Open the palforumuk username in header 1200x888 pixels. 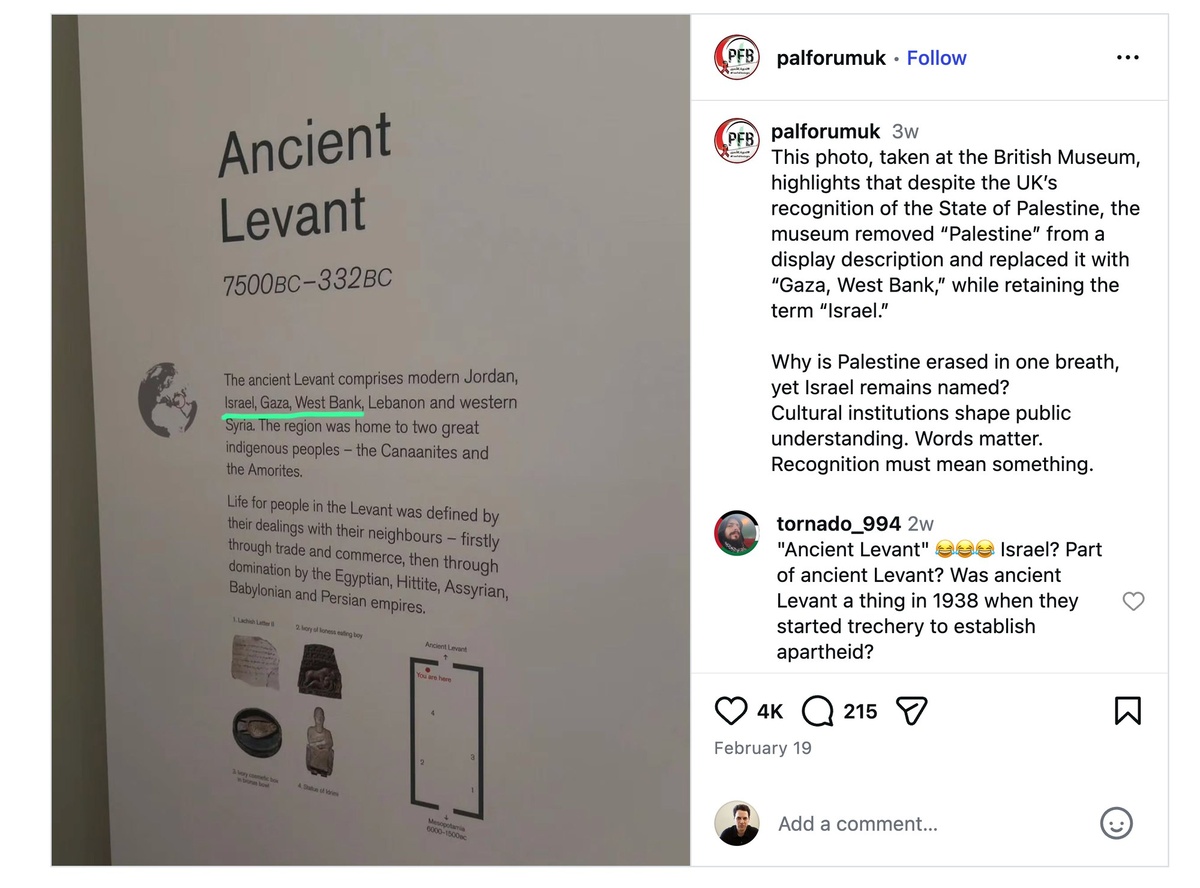831,58
